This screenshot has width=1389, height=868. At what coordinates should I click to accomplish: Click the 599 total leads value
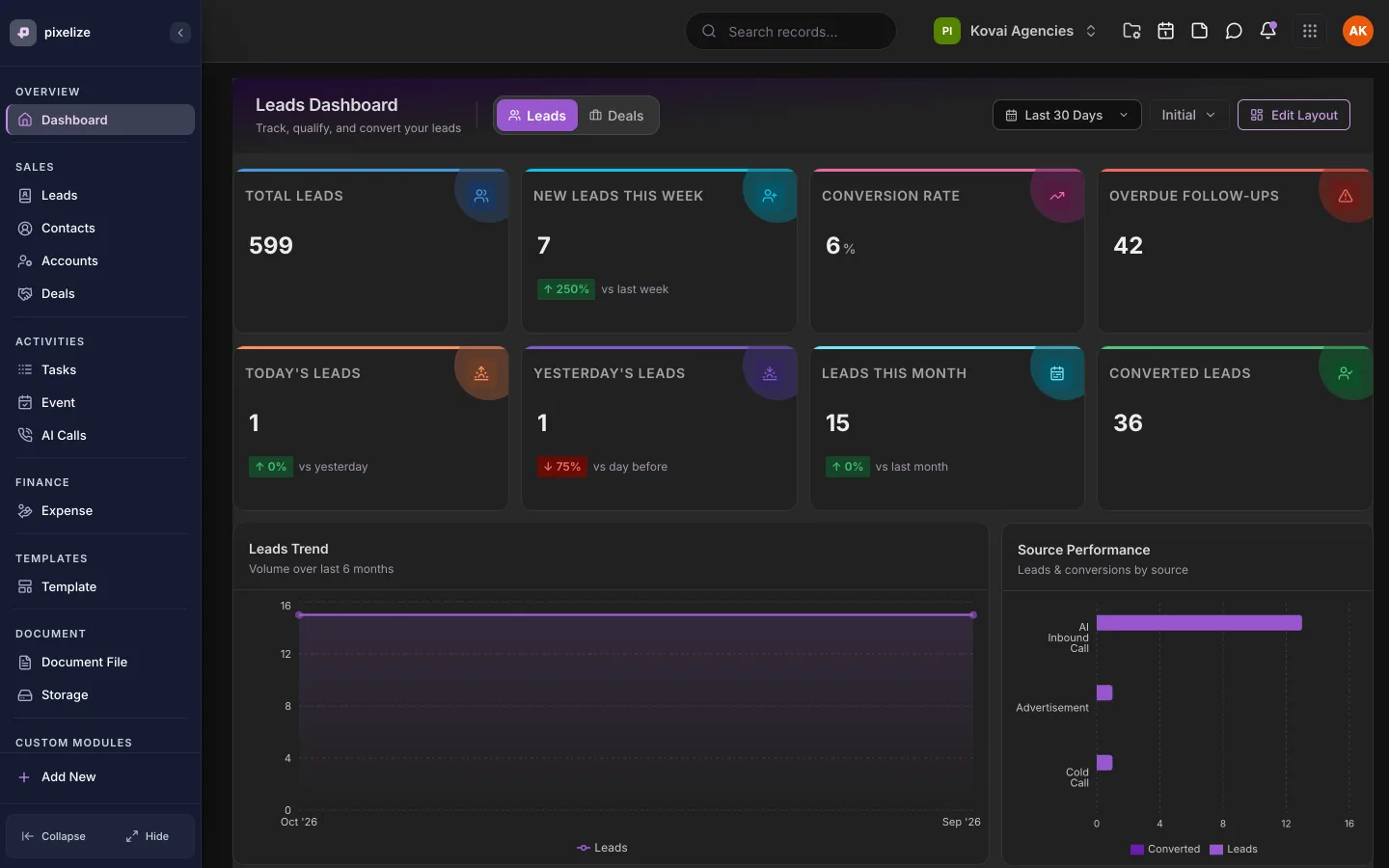pos(271,246)
